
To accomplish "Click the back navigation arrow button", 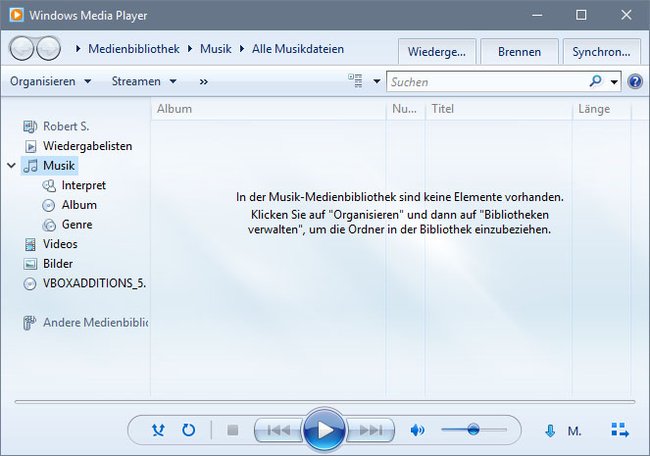I will 21,49.
